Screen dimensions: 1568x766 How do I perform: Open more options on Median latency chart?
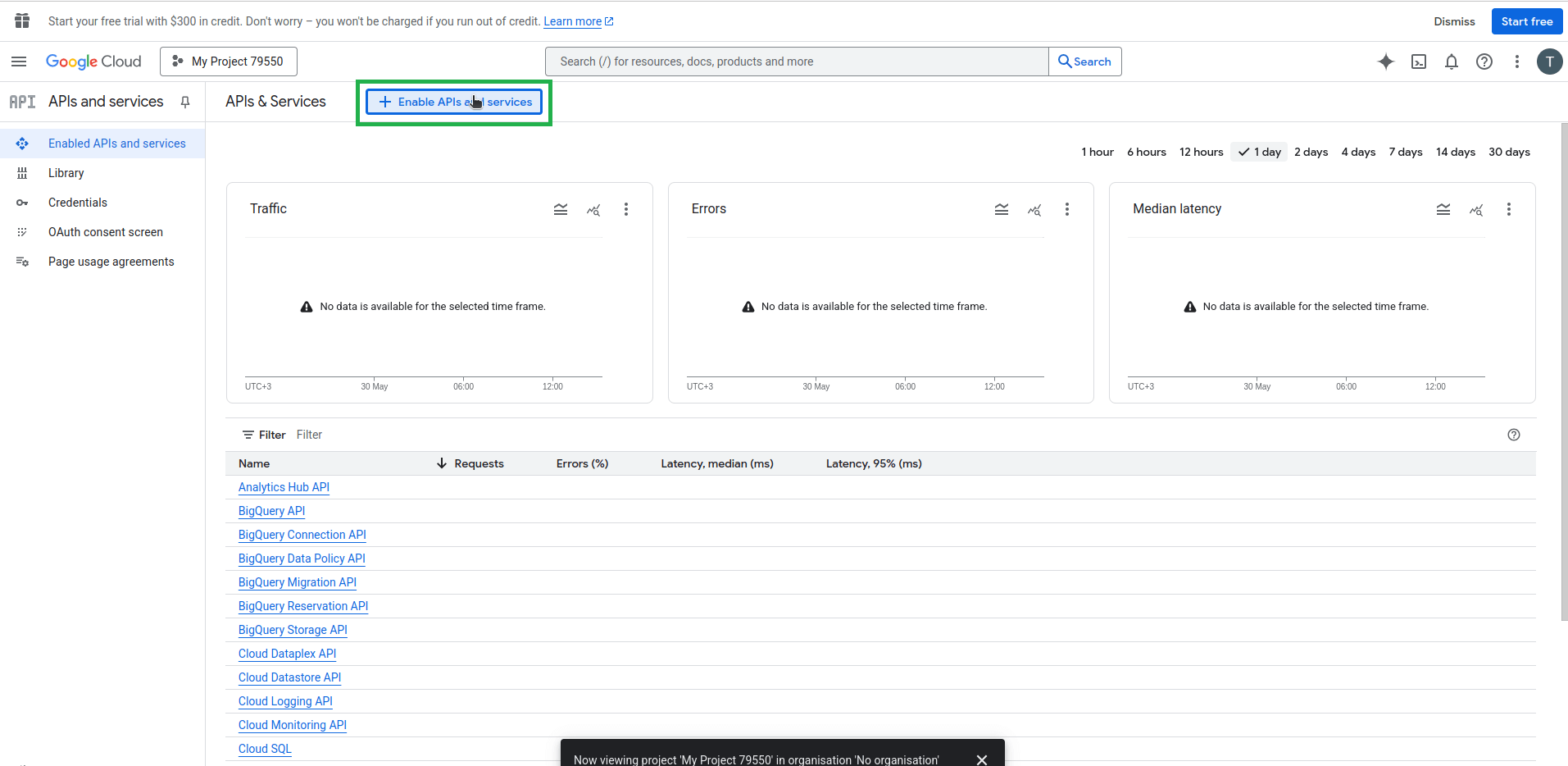(x=1508, y=209)
